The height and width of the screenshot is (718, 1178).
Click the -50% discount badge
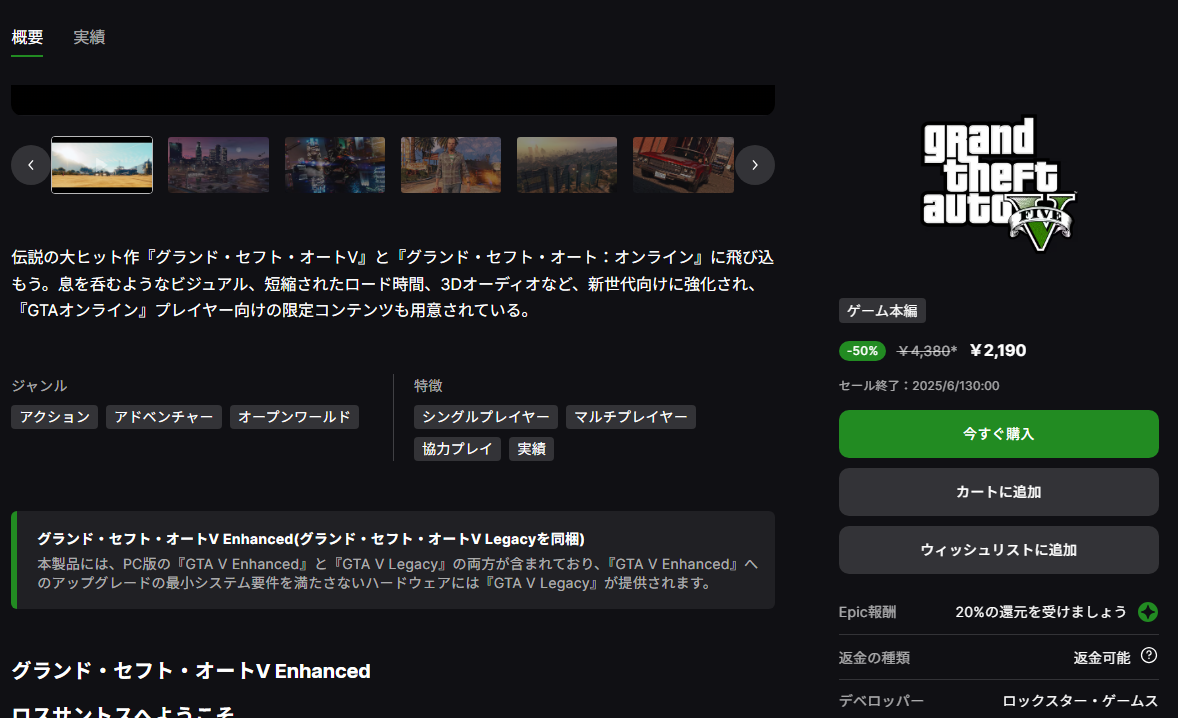pyautogui.click(x=862, y=351)
